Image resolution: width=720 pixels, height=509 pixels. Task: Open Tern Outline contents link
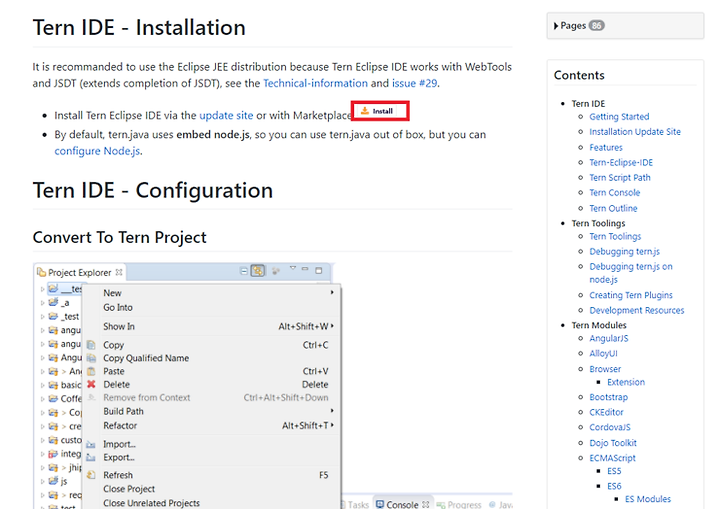[613, 208]
